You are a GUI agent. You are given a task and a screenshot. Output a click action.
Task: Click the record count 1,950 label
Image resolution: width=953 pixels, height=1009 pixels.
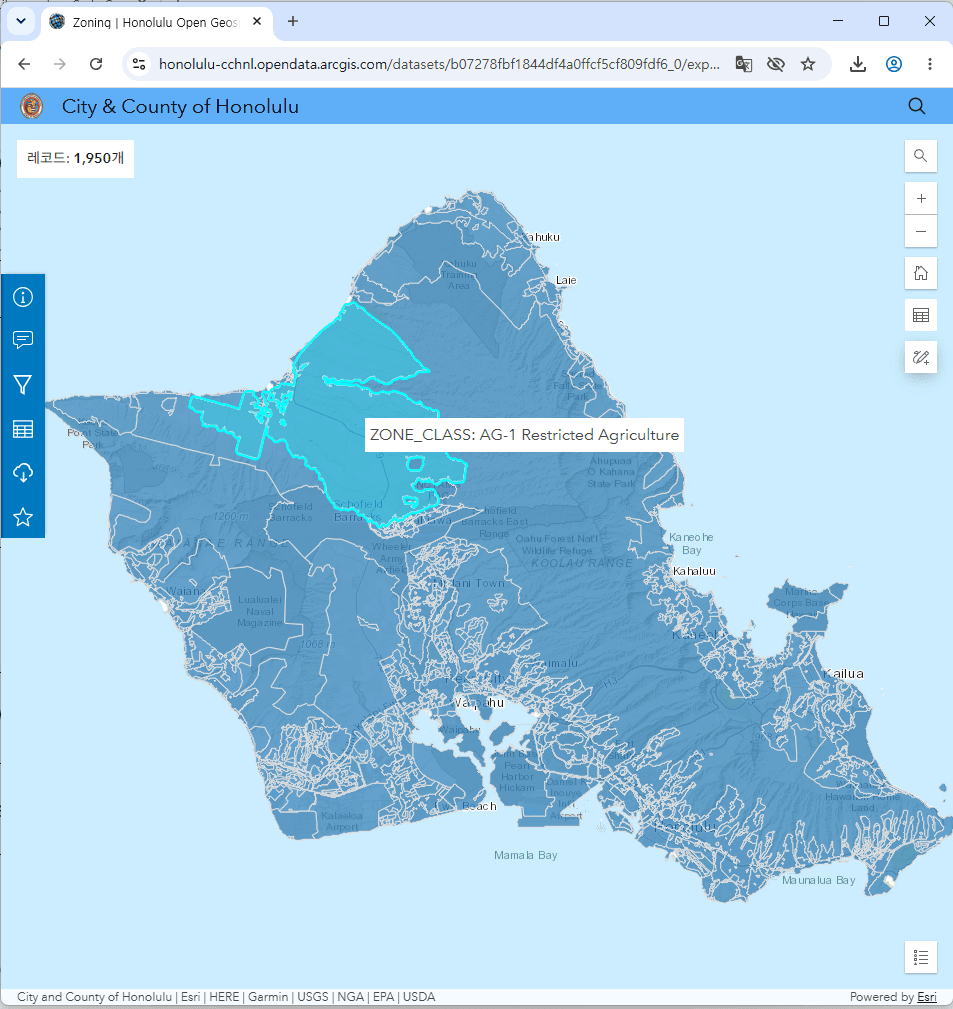coord(75,158)
